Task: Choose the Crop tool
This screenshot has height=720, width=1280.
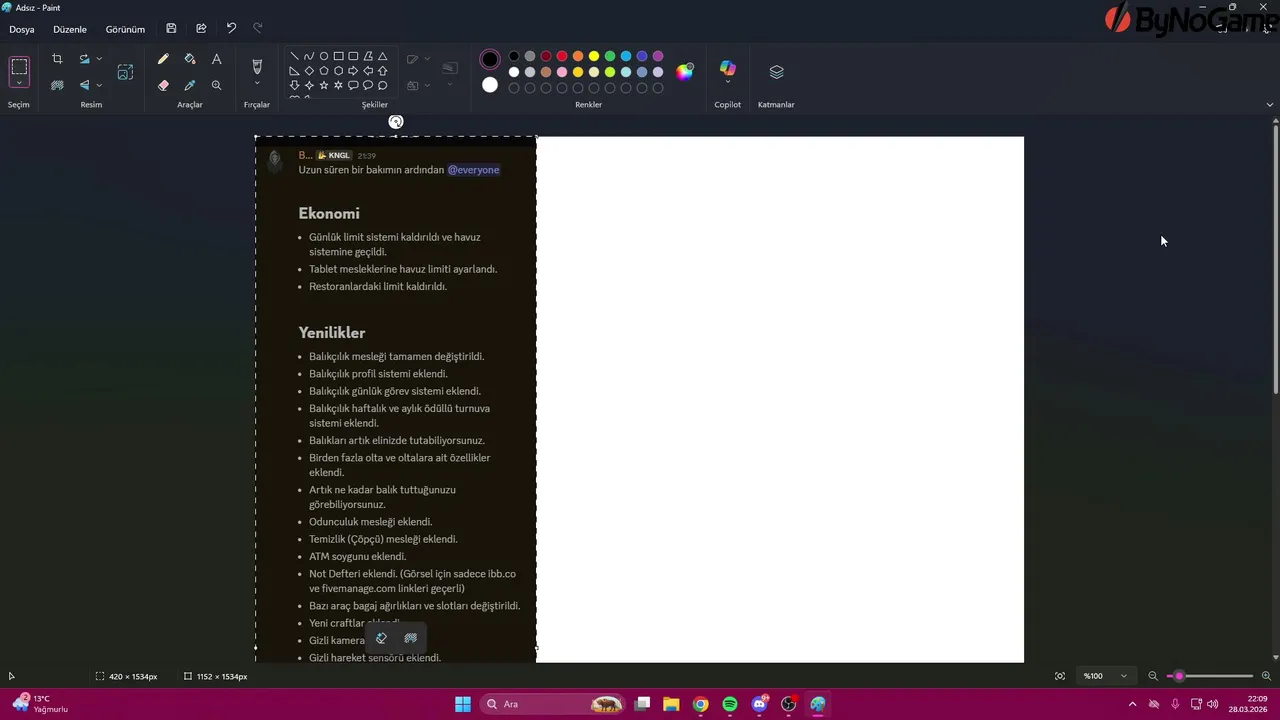Action: [57, 59]
